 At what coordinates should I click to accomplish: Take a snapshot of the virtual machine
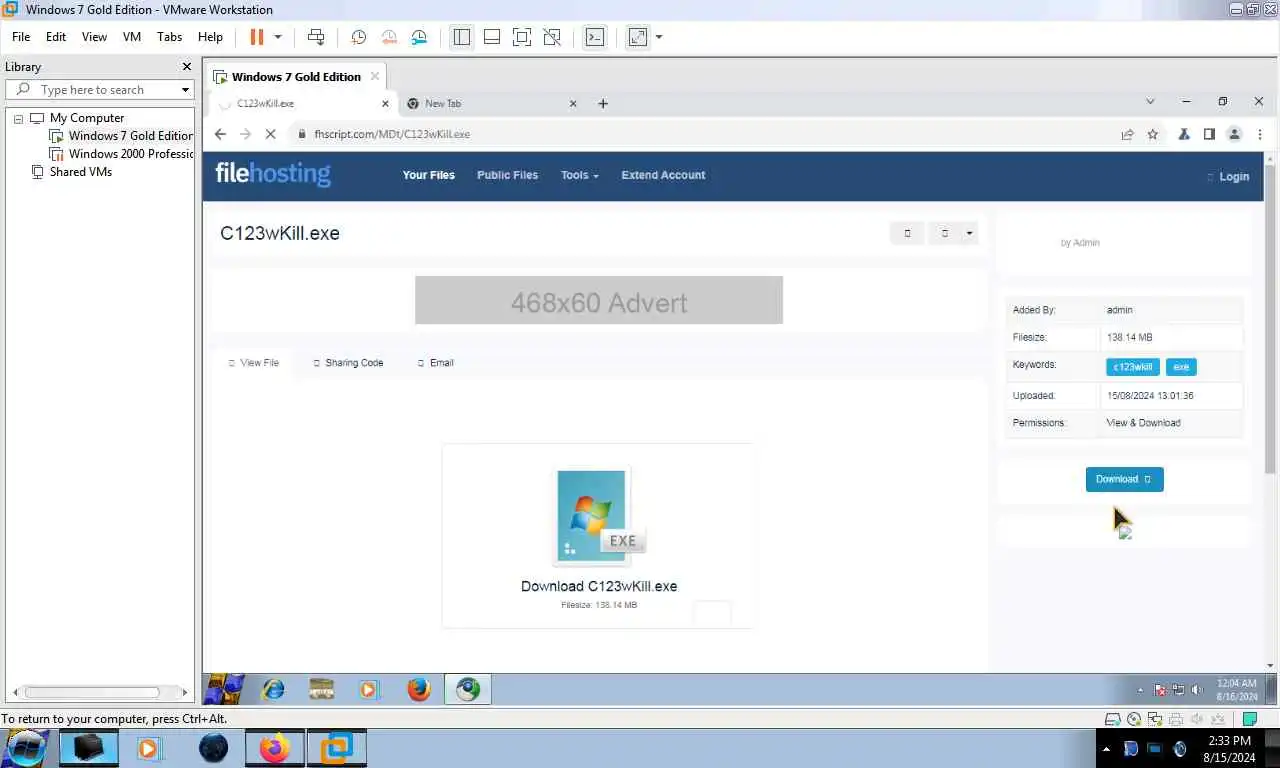click(x=359, y=37)
